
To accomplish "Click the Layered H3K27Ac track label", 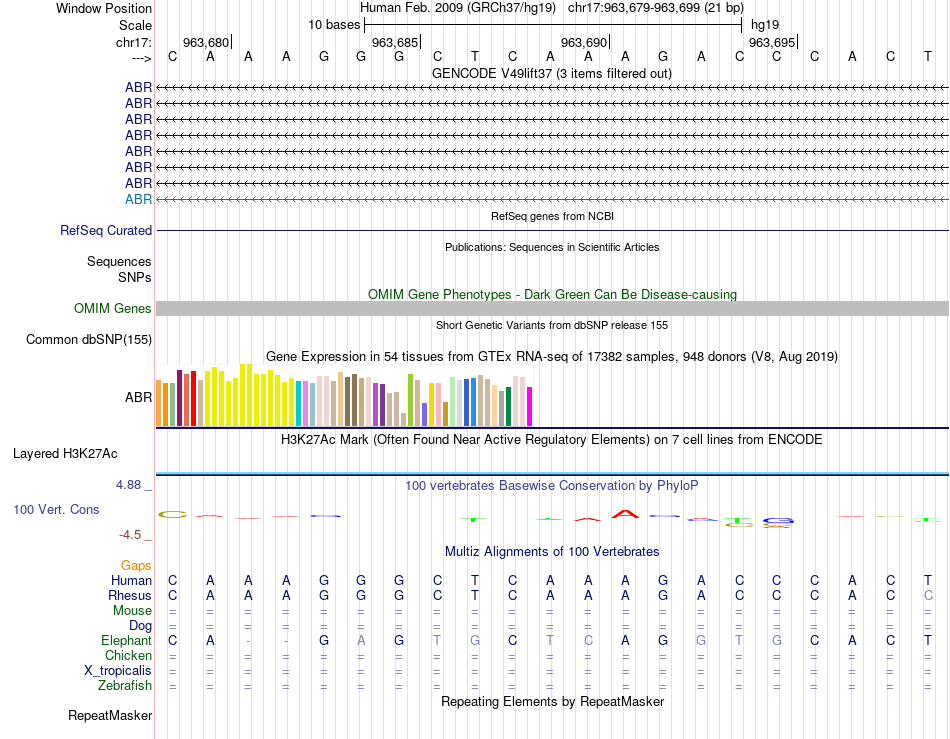I will (x=65, y=453).
